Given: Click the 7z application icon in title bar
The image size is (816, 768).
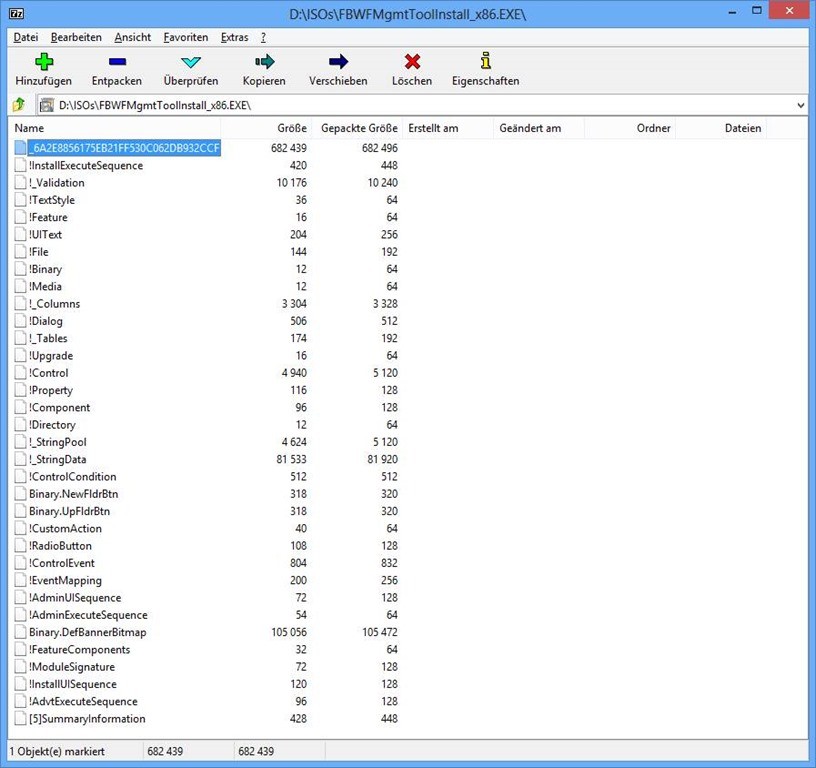Looking at the screenshot, I should [x=17, y=14].
